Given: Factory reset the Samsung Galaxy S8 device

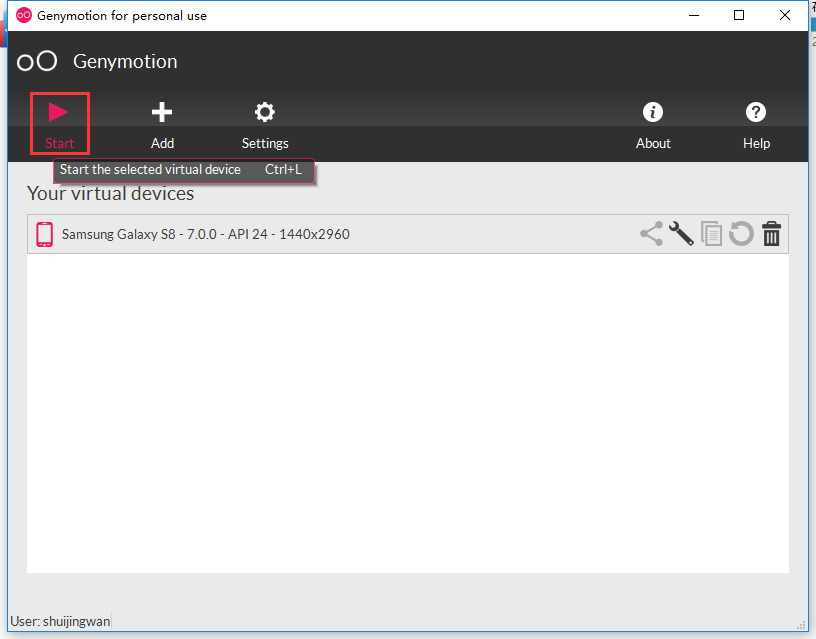Looking at the screenshot, I should pos(741,234).
